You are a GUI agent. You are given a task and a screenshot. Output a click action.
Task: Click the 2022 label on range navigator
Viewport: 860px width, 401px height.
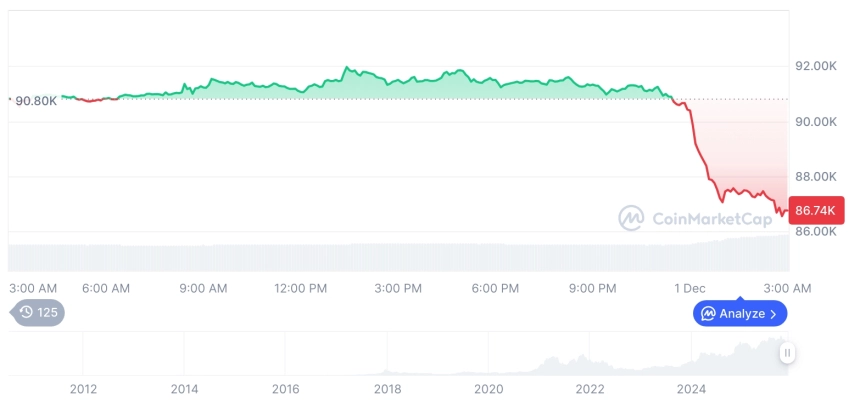coord(590,389)
